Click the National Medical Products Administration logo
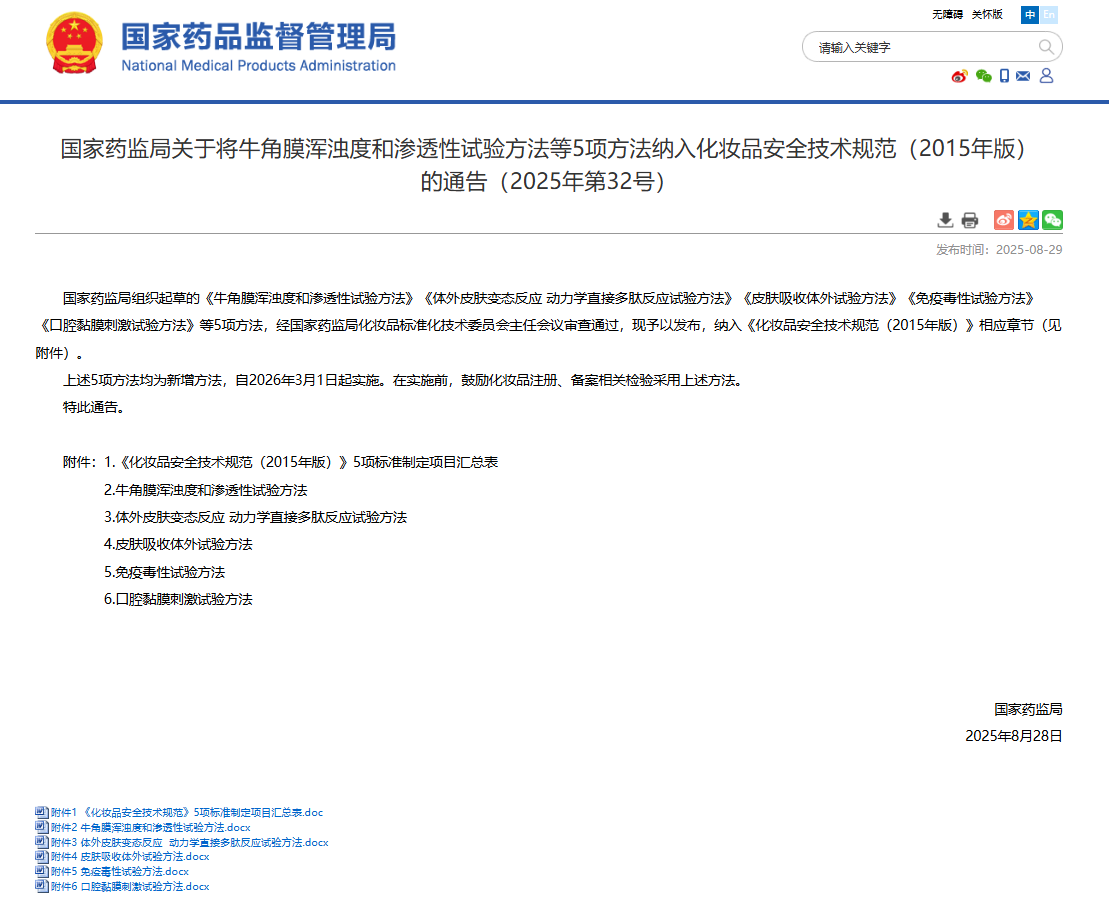The height and width of the screenshot is (915, 1109). [x=222, y=47]
